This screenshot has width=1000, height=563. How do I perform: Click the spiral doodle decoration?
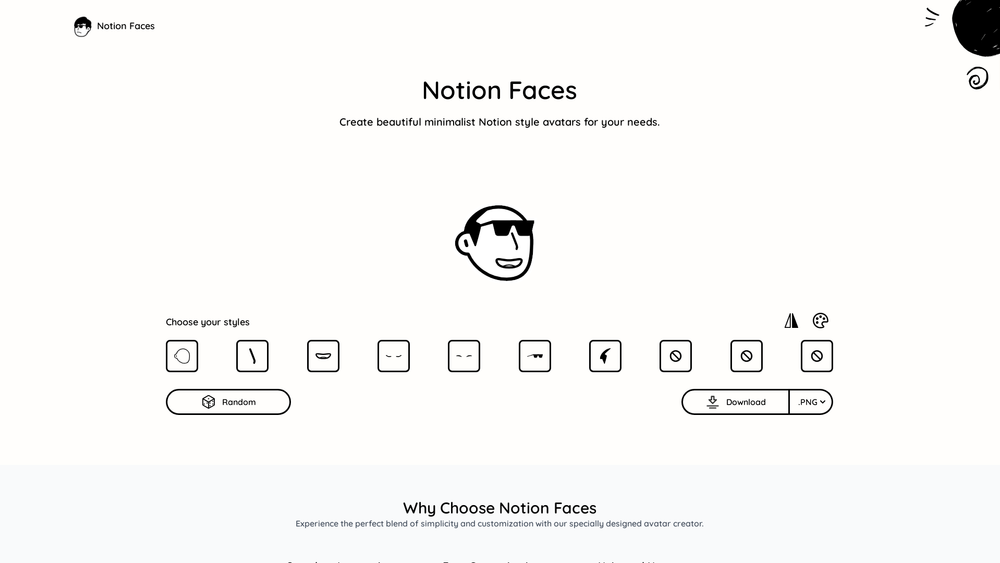pos(977,78)
